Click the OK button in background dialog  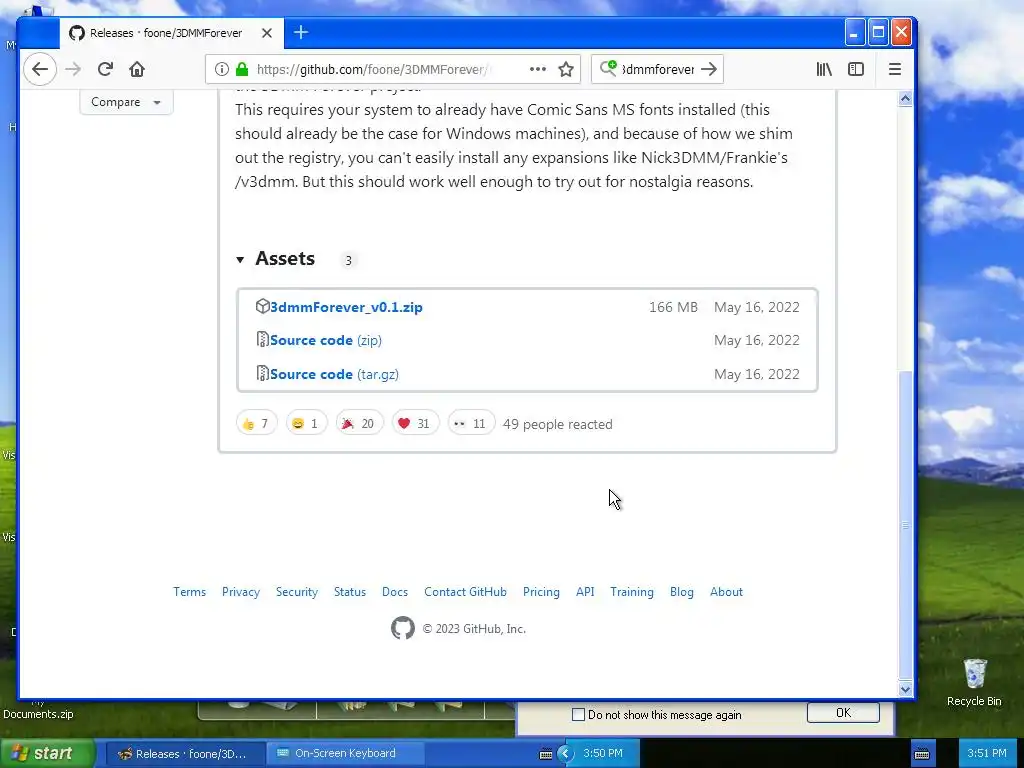point(843,712)
